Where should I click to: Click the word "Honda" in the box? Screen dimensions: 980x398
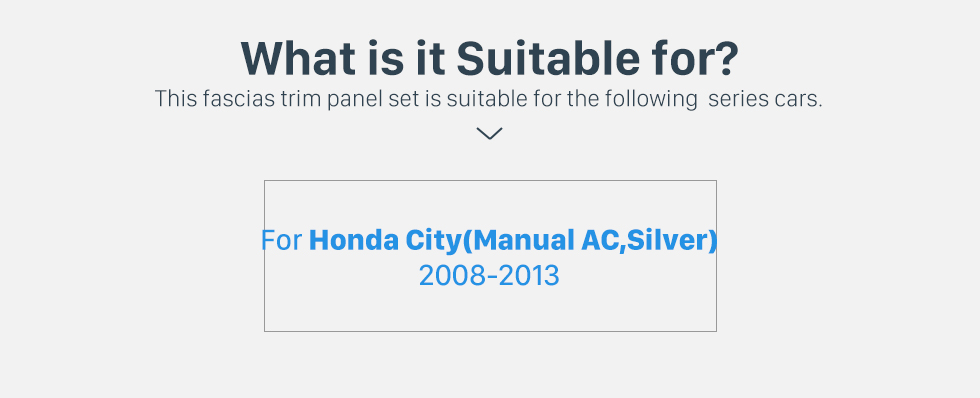coord(353,241)
